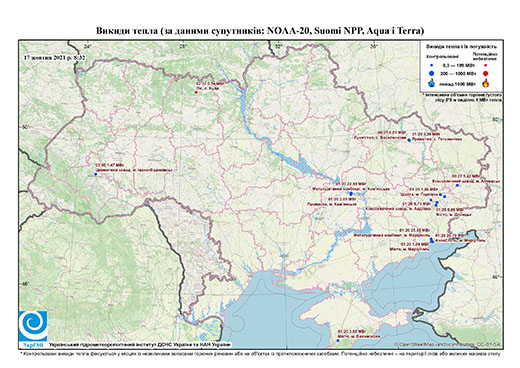Select the large red circle legend symbol
This screenshot has width=520, height=368.
(486, 73)
